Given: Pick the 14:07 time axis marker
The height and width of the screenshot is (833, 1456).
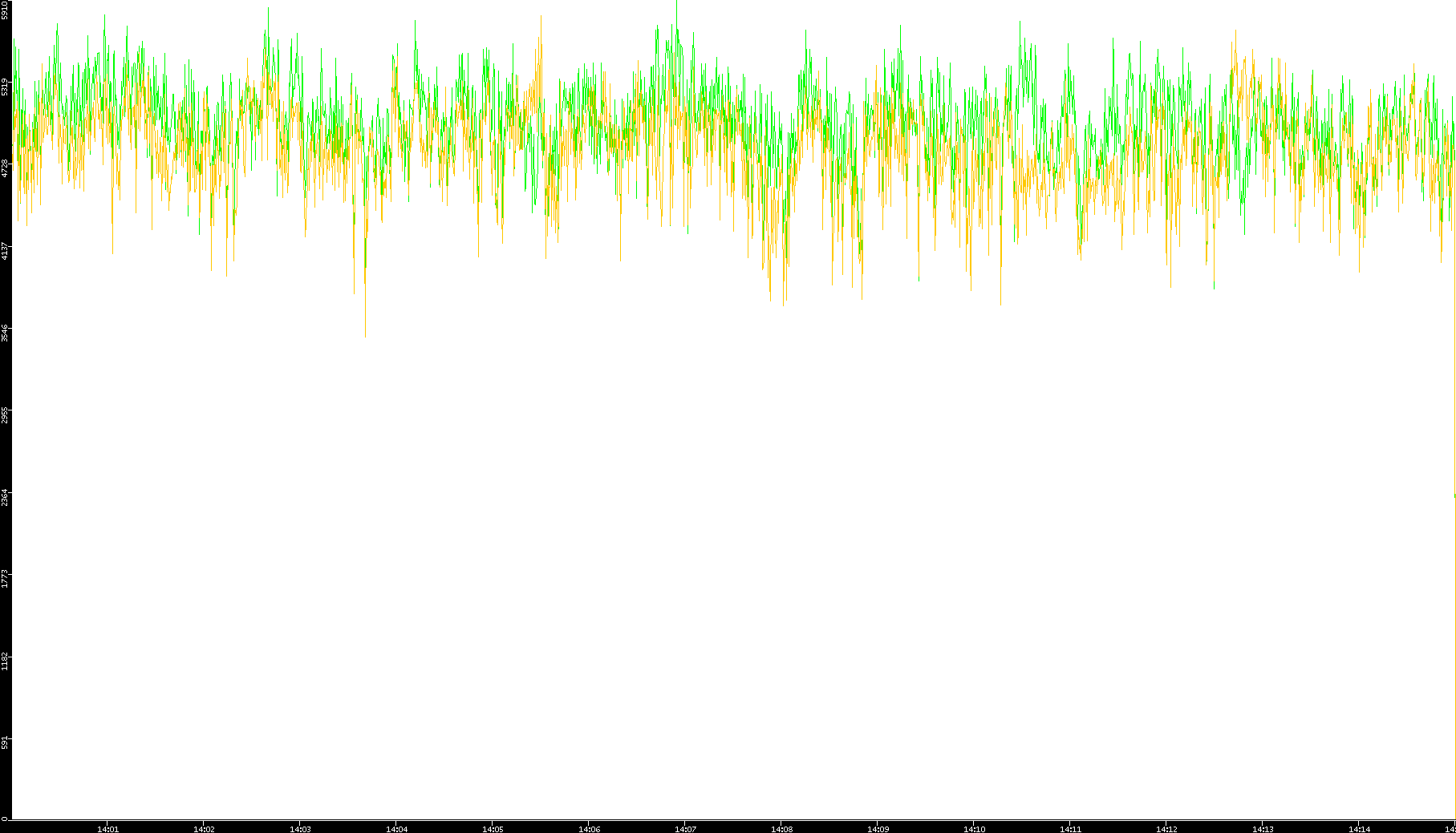Looking at the screenshot, I should [x=685, y=829].
